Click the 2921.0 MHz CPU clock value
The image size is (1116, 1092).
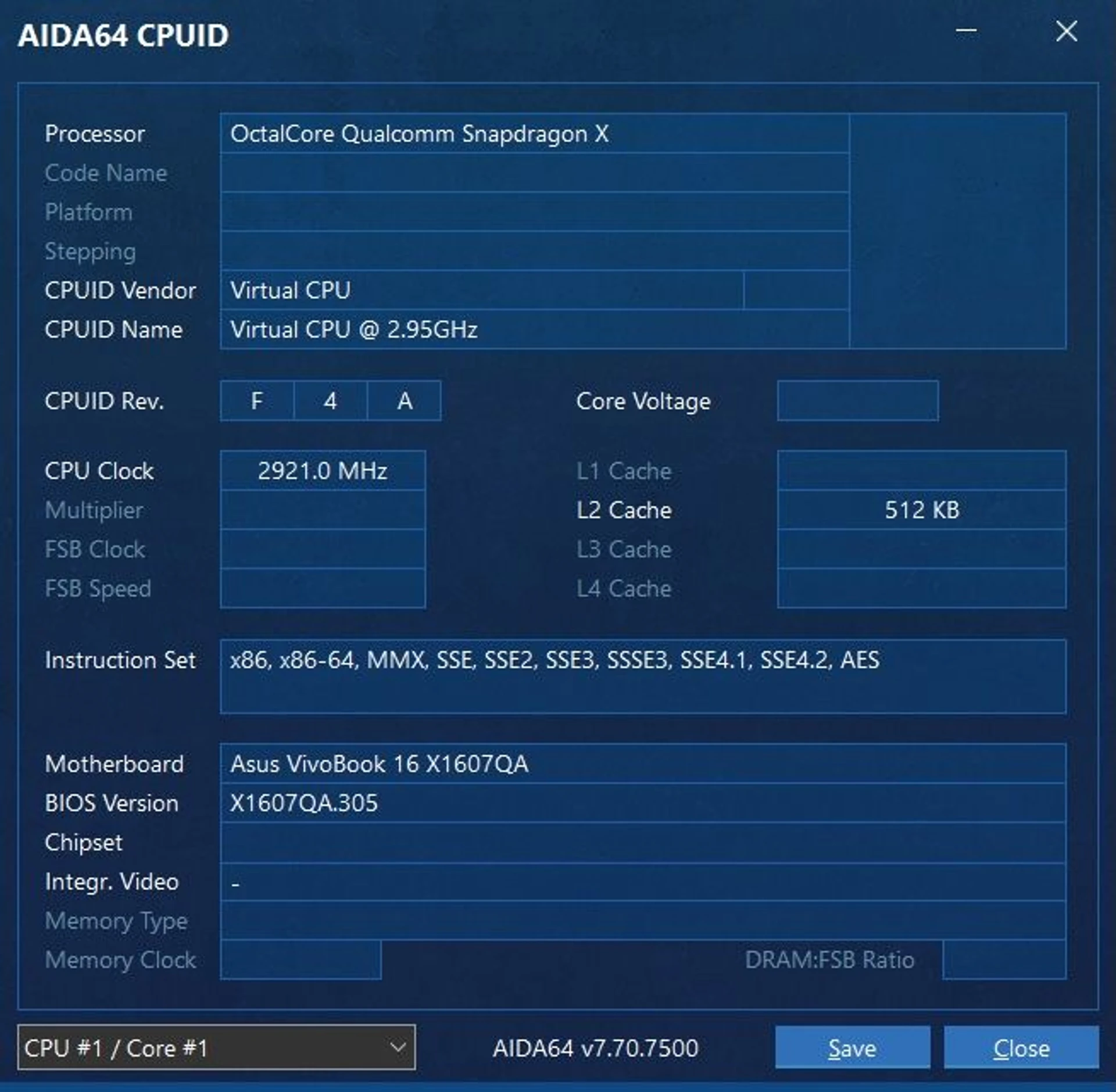(323, 470)
